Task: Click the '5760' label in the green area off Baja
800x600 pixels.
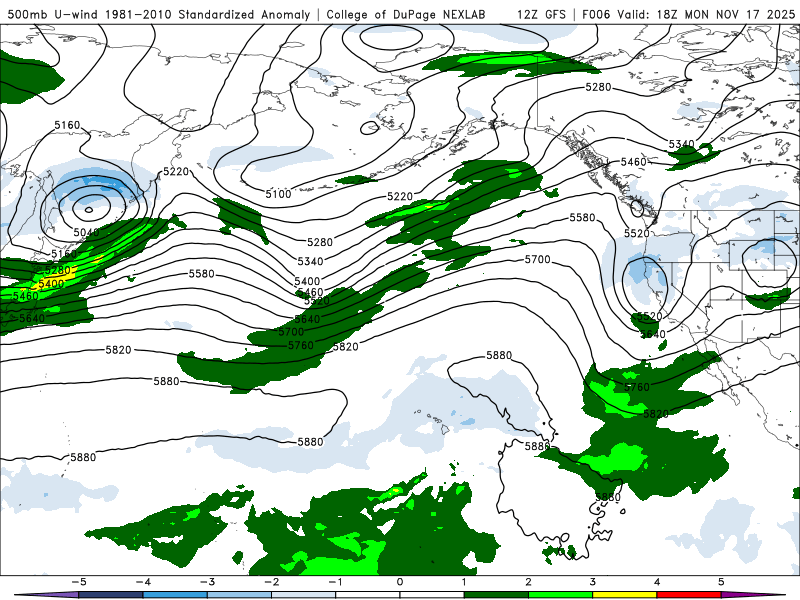Action: point(636,387)
